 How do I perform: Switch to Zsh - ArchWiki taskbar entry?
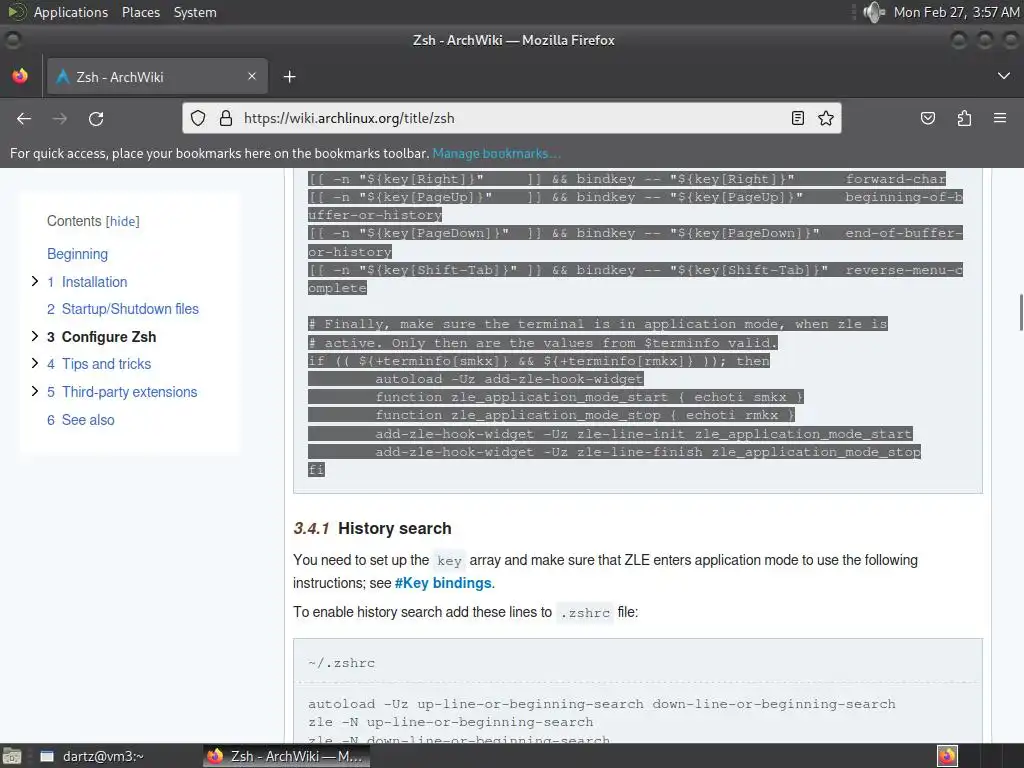click(x=286, y=756)
